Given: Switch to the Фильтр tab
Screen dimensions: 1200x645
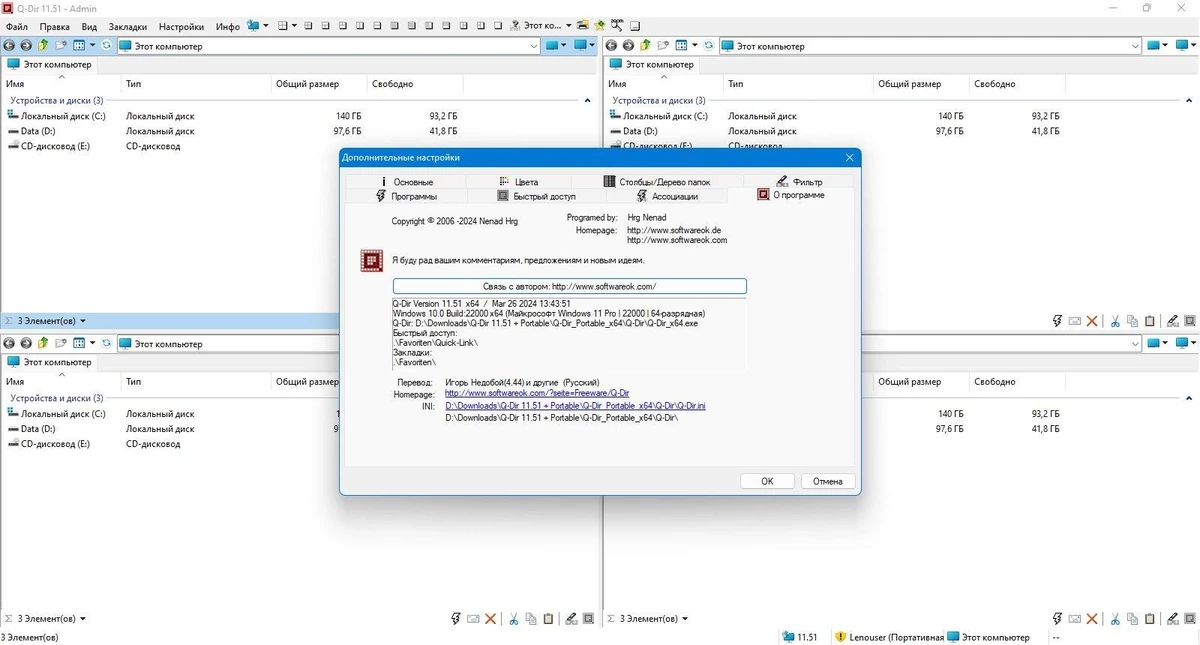Looking at the screenshot, I should tap(799, 182).
